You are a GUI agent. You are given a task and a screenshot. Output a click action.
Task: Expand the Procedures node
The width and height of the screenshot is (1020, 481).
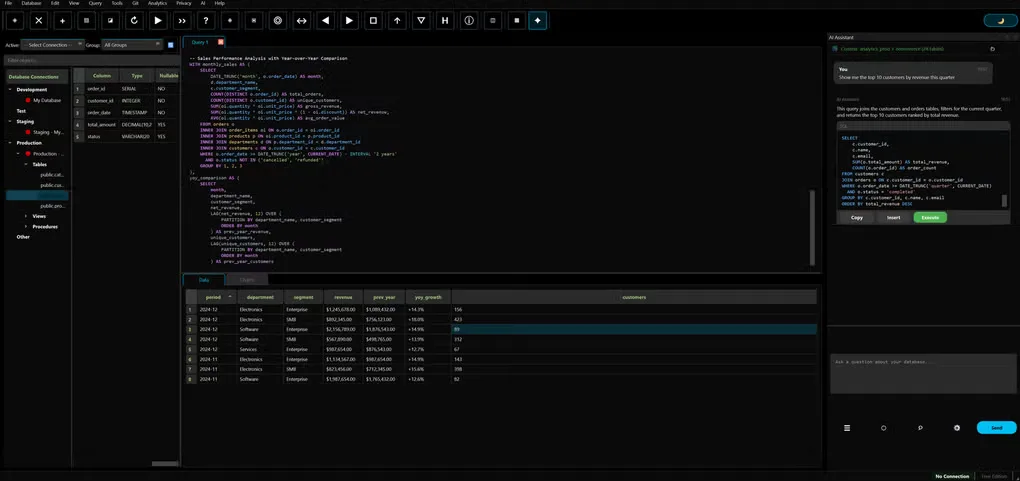[26, 227]
